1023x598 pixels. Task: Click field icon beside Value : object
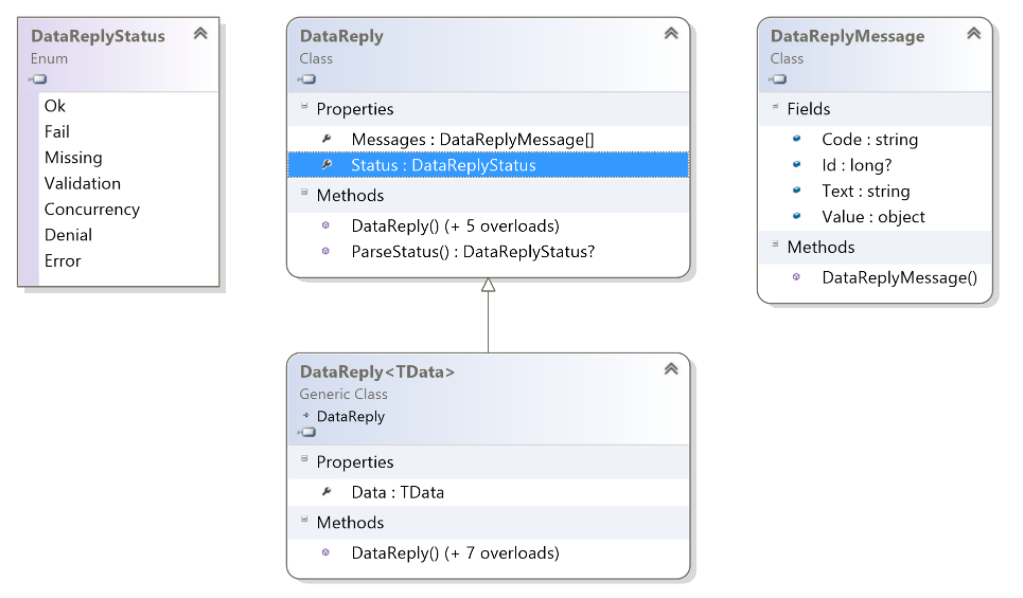coord(797,216)
